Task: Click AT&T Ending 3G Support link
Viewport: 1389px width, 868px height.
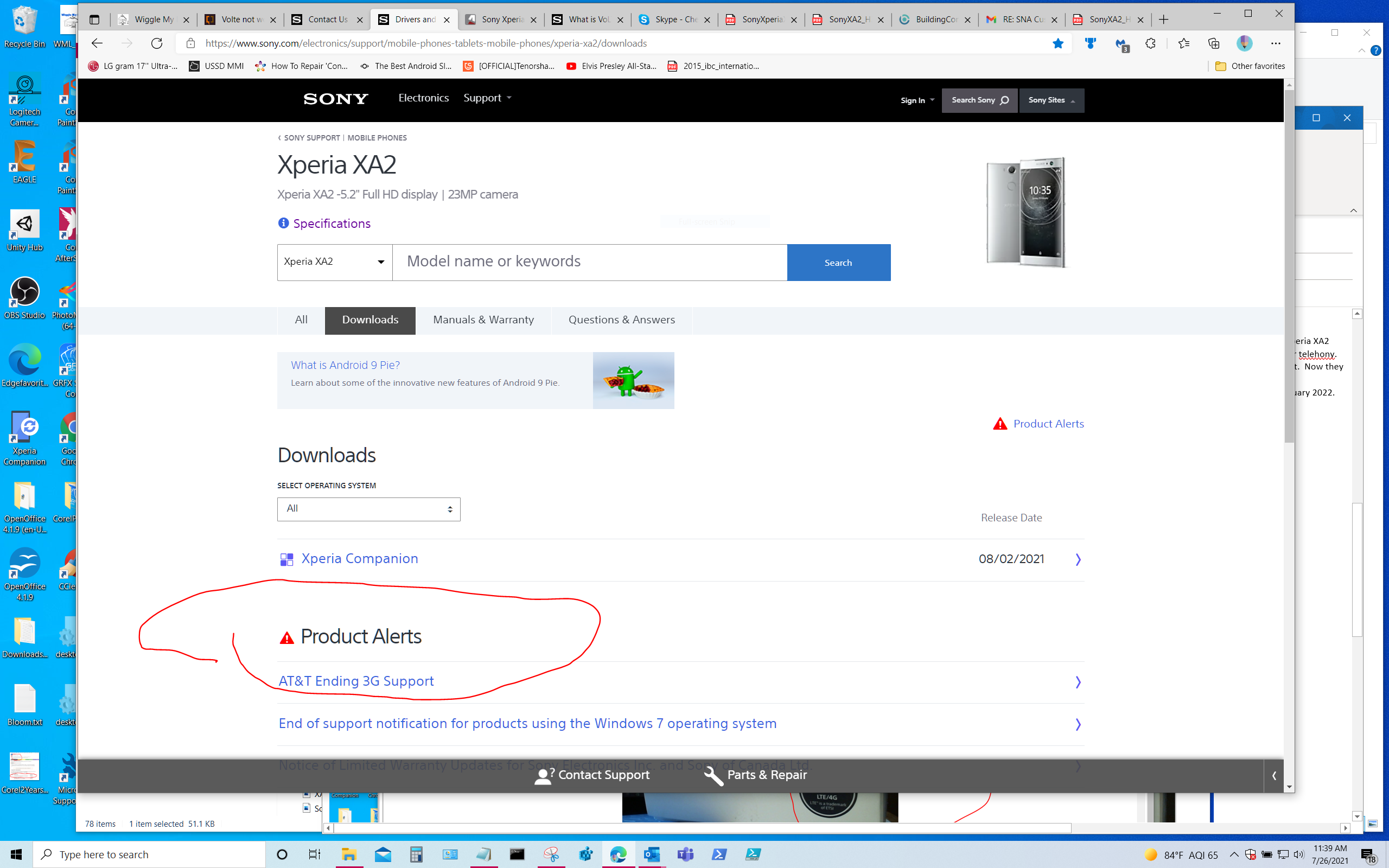Action: 356,681
